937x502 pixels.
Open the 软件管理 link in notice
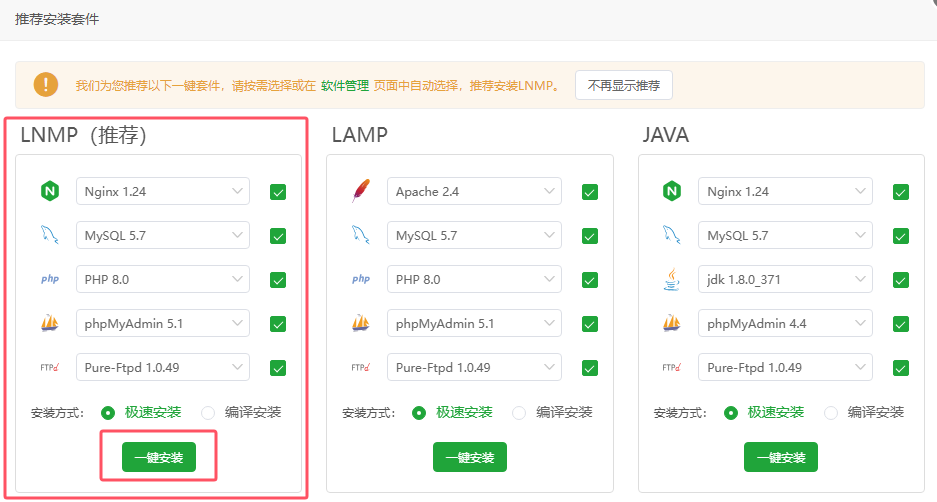click(345, 86)
